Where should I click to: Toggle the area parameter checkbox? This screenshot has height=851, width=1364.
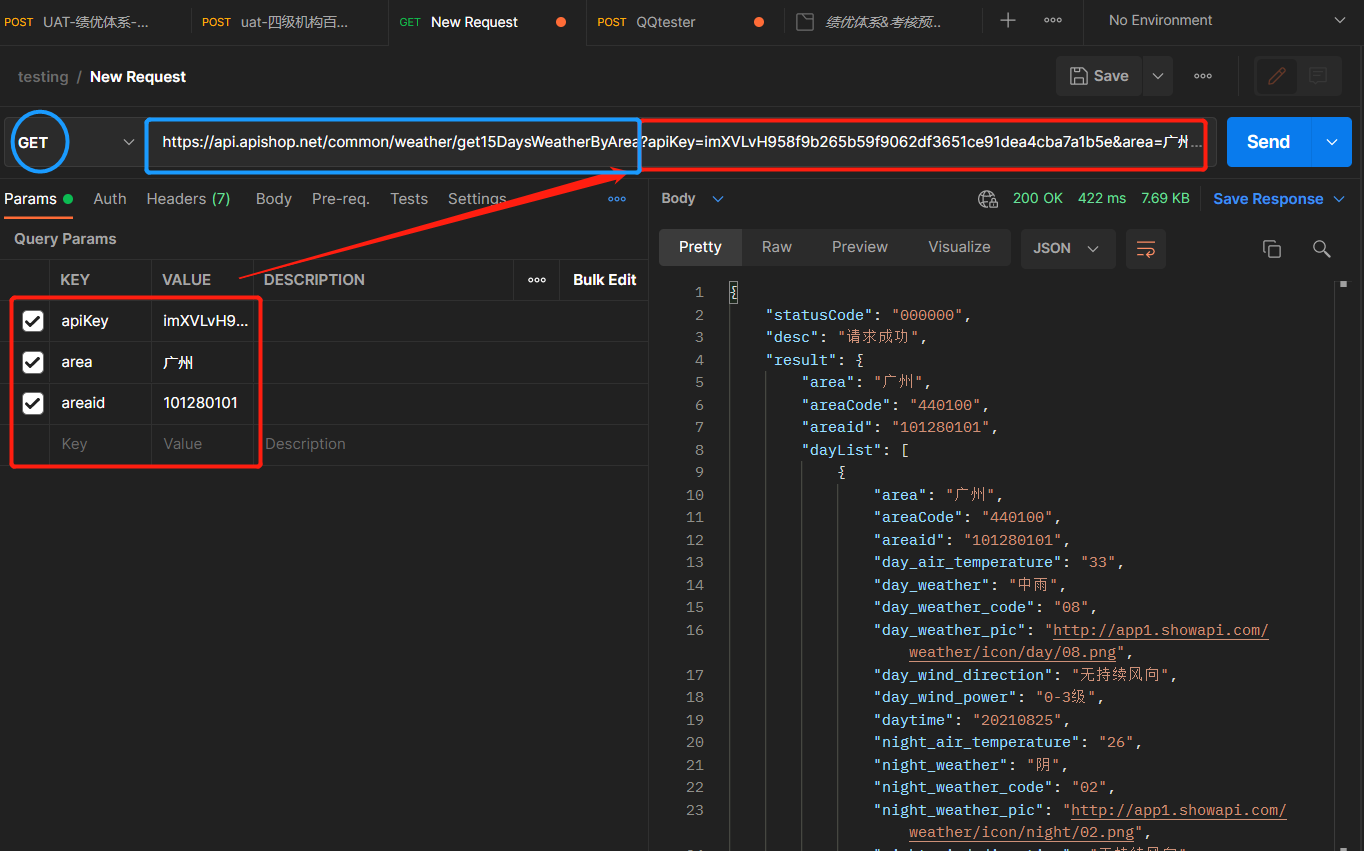click(x=33, y=362)
